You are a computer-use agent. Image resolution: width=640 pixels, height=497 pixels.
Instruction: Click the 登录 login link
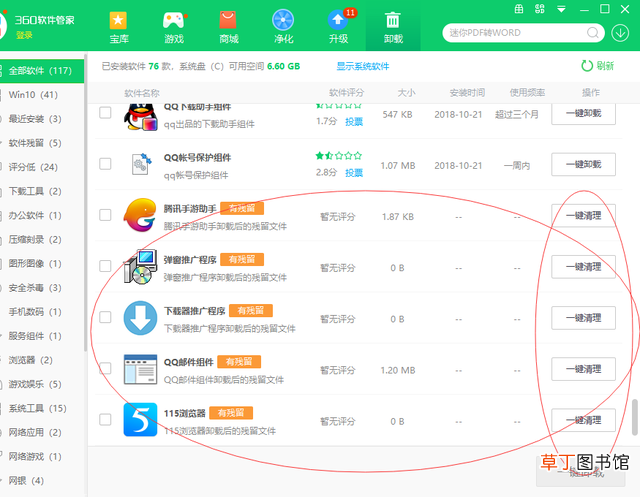click(24, 35)
